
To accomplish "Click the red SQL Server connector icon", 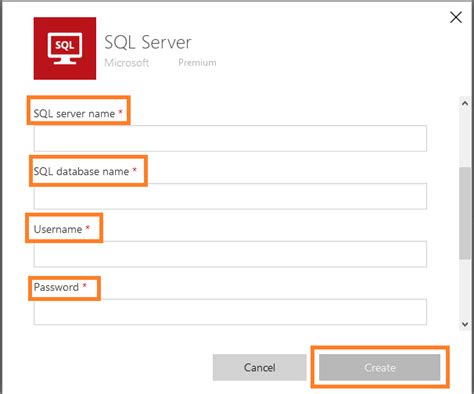I will (65, 48).
